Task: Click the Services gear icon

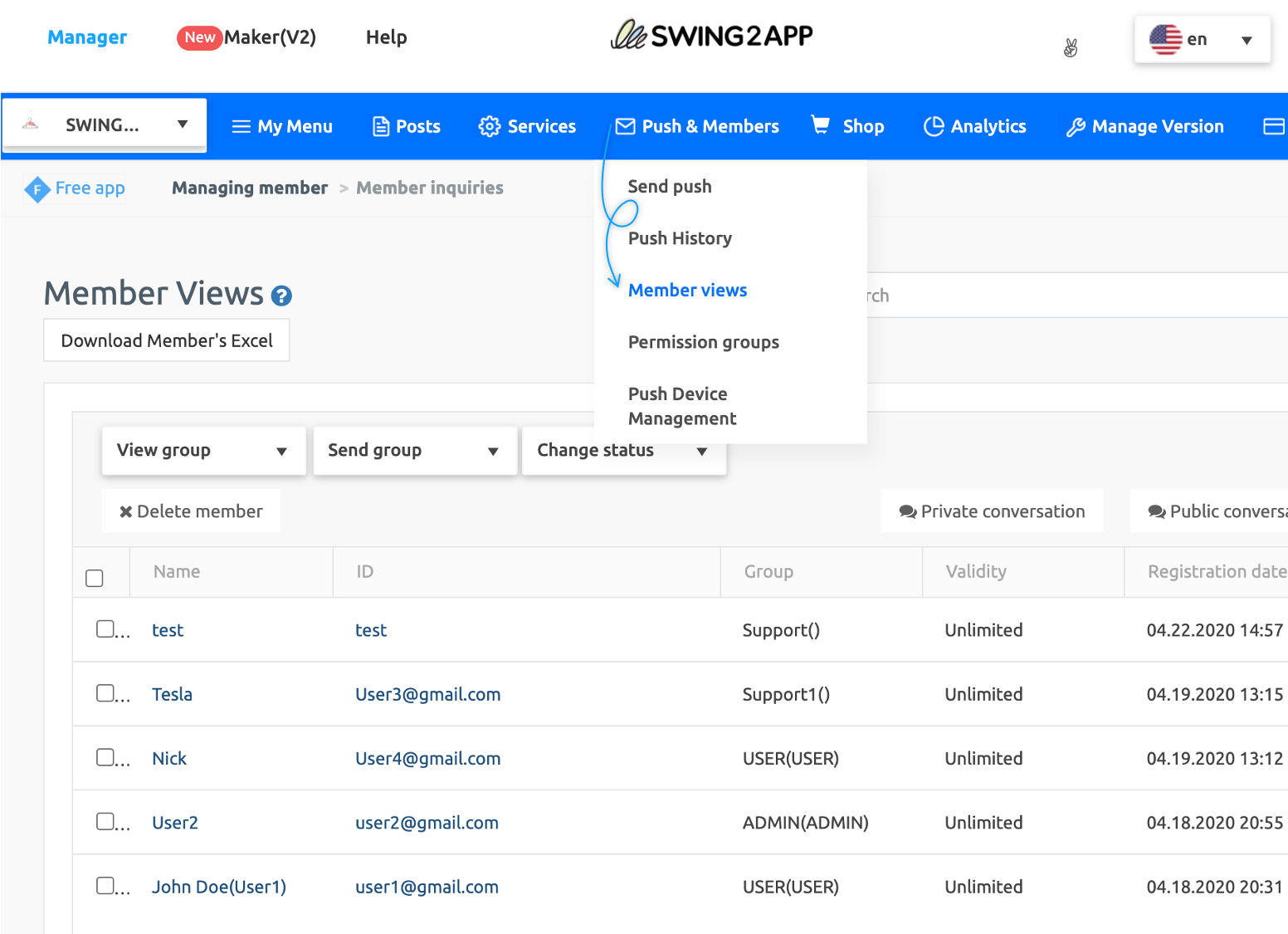Action: 490,126
